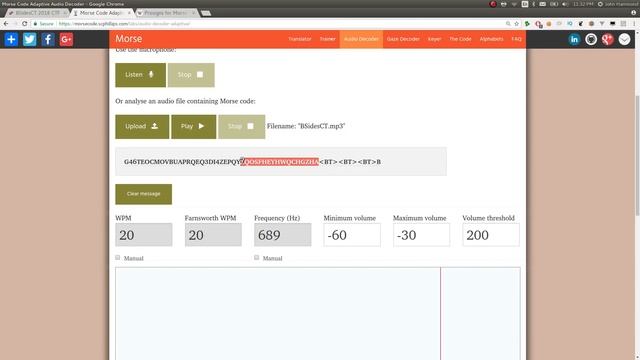640x360 pixels.
Task: Click the Stop button beside Listen
Action: tap(191, 75)
